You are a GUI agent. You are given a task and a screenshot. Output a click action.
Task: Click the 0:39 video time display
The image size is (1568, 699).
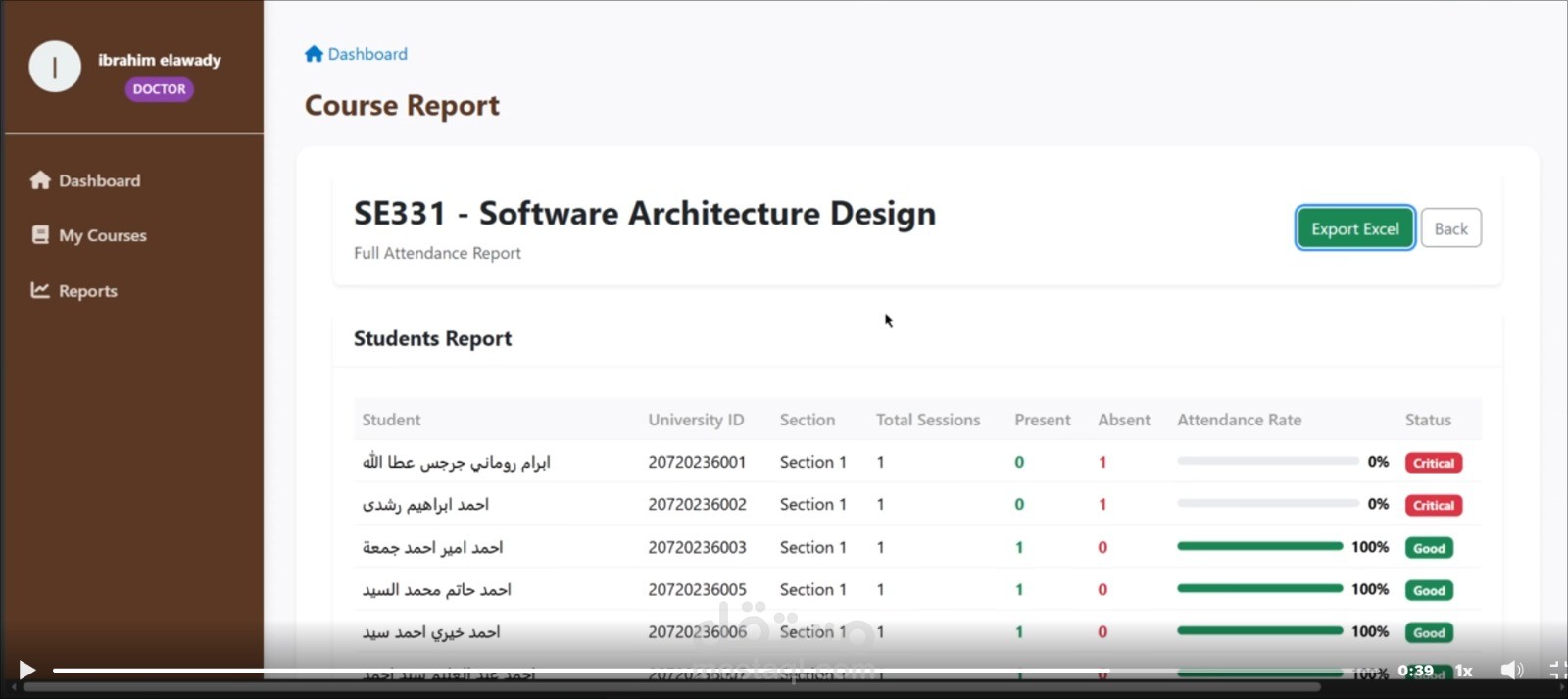tap(1415, 671)
